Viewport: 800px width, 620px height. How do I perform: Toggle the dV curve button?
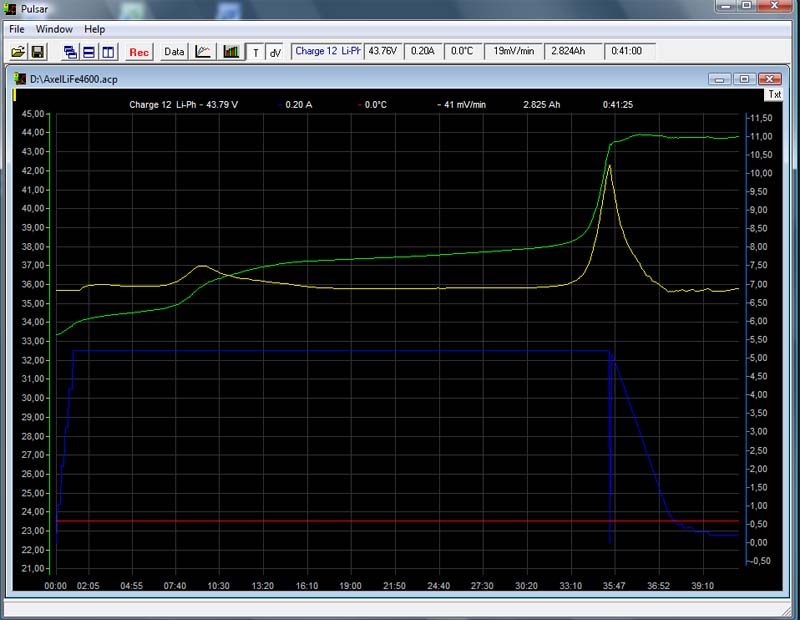pyautogui.click(x=275, y=52)
